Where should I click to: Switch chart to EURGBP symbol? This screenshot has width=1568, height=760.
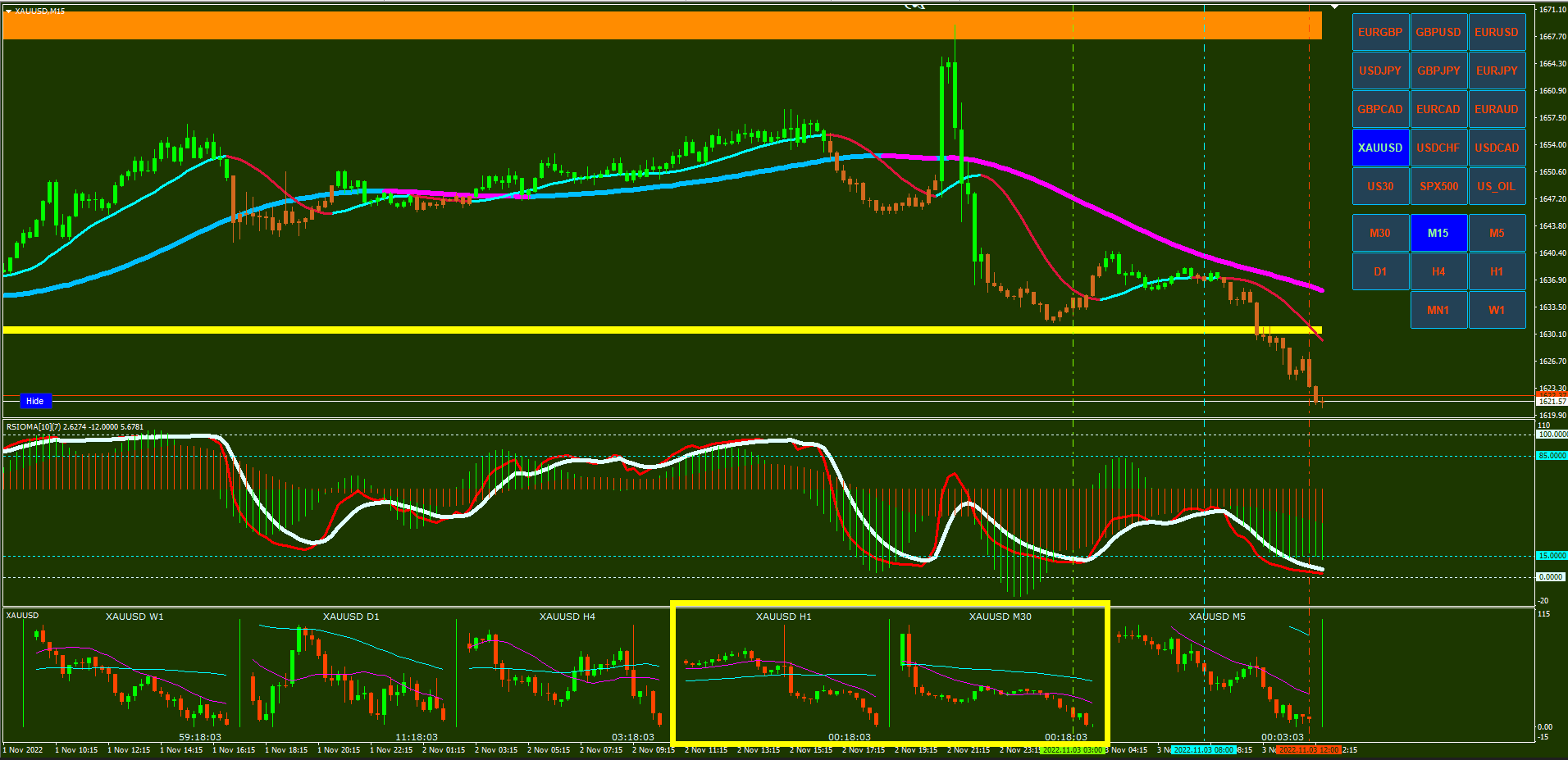click(x=1380, y=32)
